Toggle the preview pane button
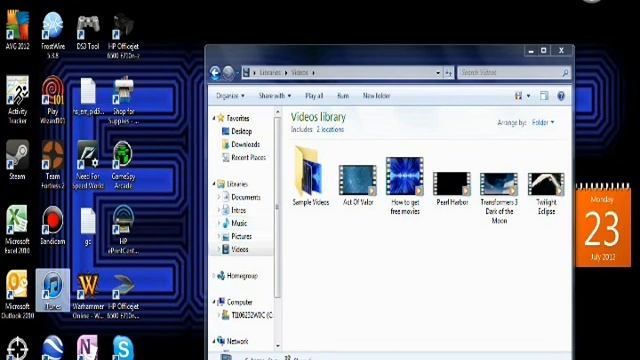The height and width of the screenshot is (360, 640). pos(544,96)
